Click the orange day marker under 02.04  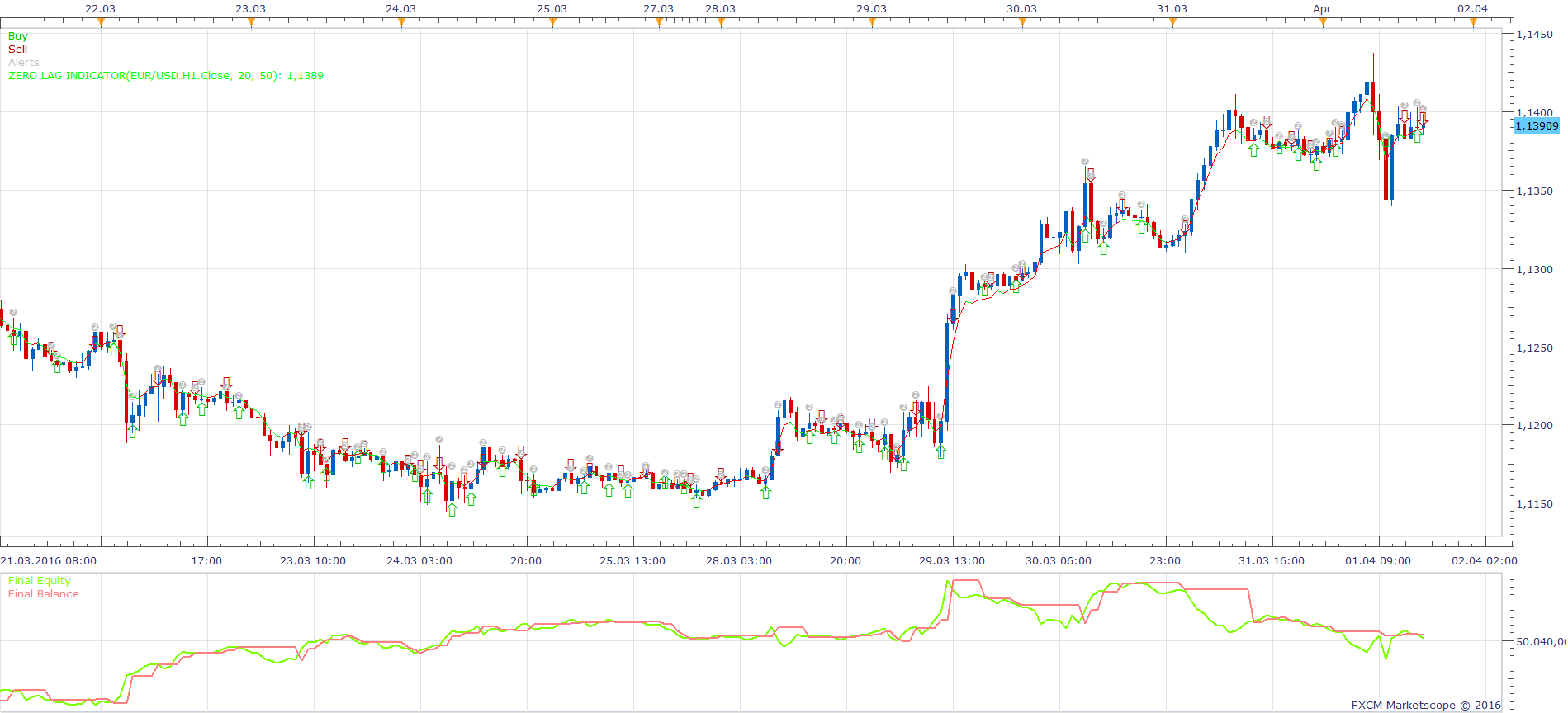click(x=1473, y=23)
